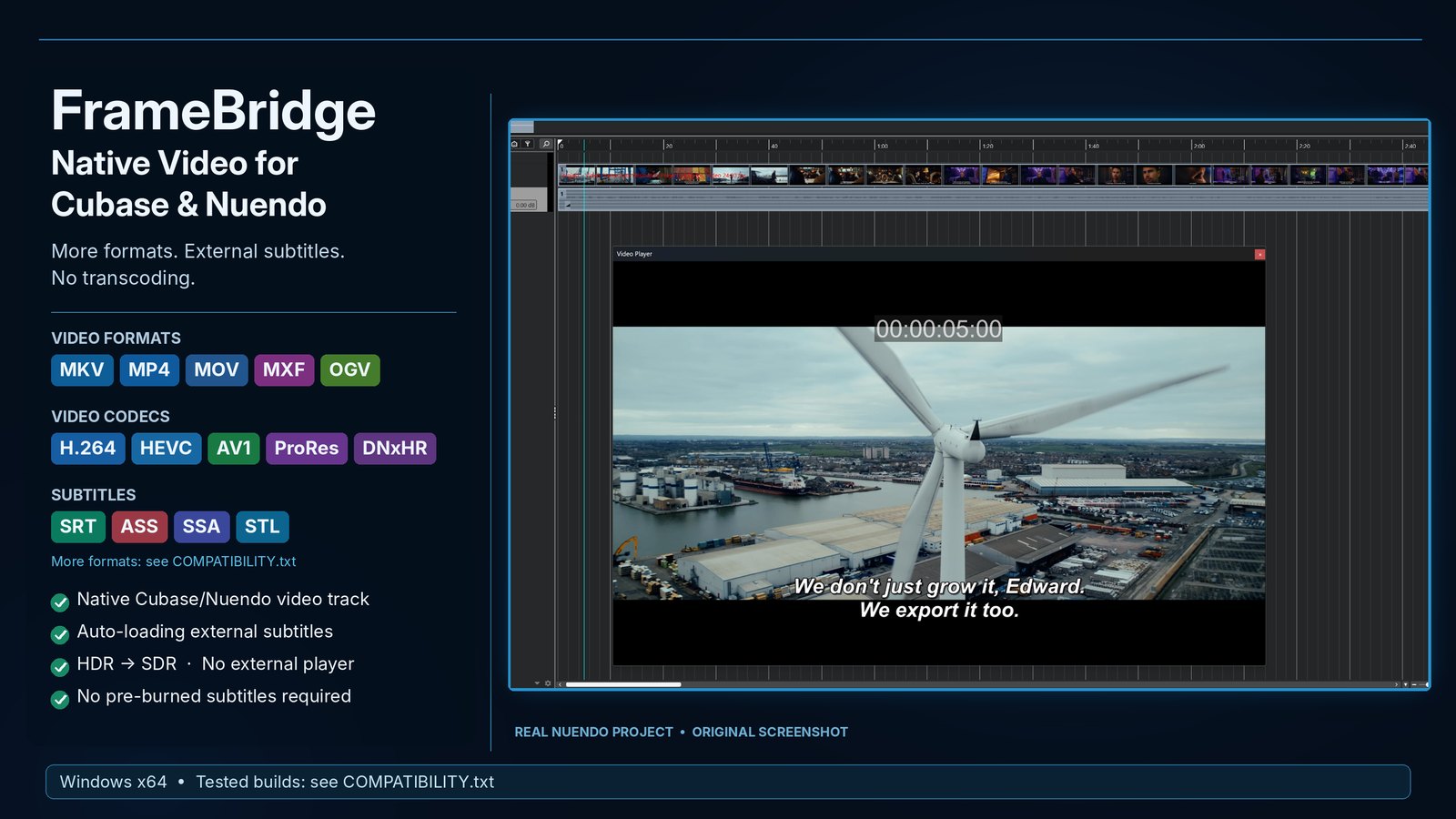The image size is (1456, 819).
Task: Open the zoom presets dropdown at bottom right
Action: tap(1406, 684)
